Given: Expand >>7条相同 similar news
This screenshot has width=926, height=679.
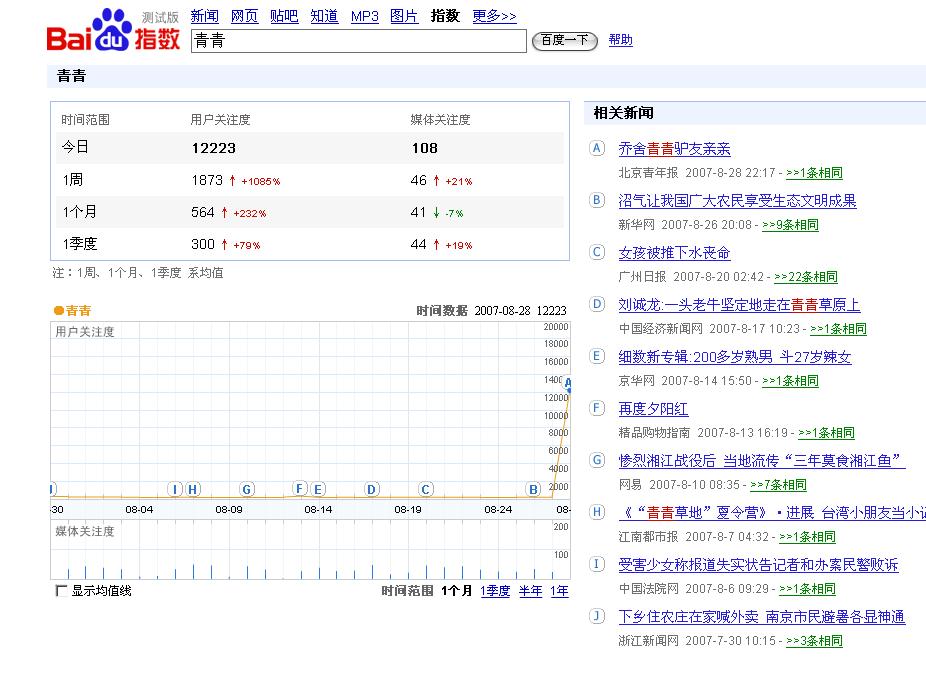Looking at the screenshot, I should click(778, 485).
